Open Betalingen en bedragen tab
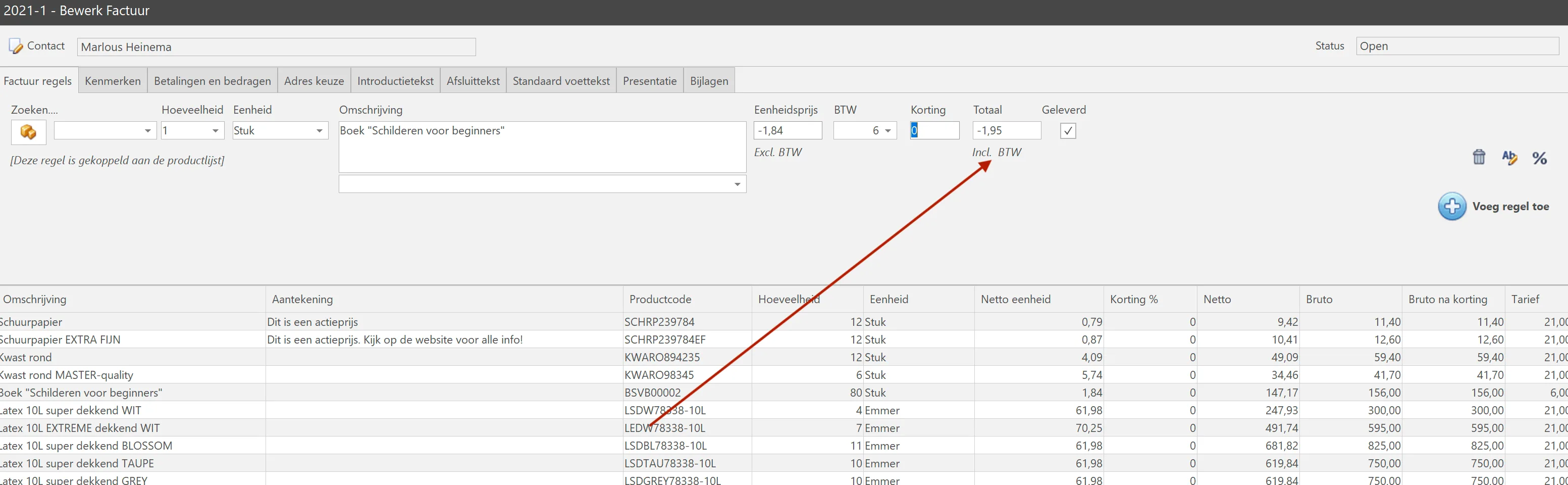Image resolution: width=1568 pixels, height=485 pixels. click(x=213, y=81)
